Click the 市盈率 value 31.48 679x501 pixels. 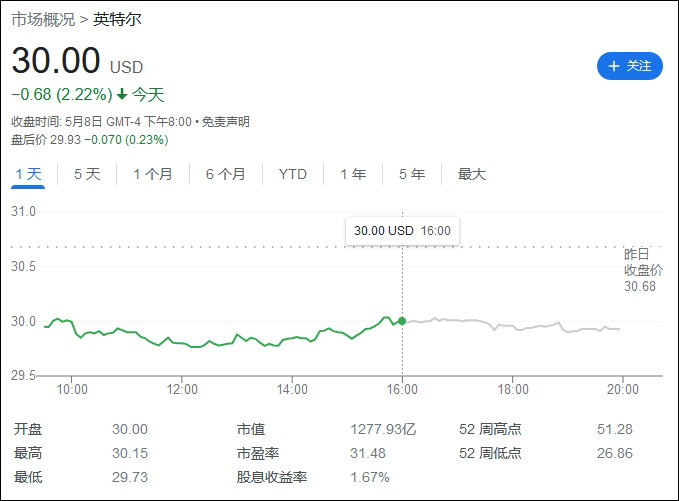tap(368, 453)
